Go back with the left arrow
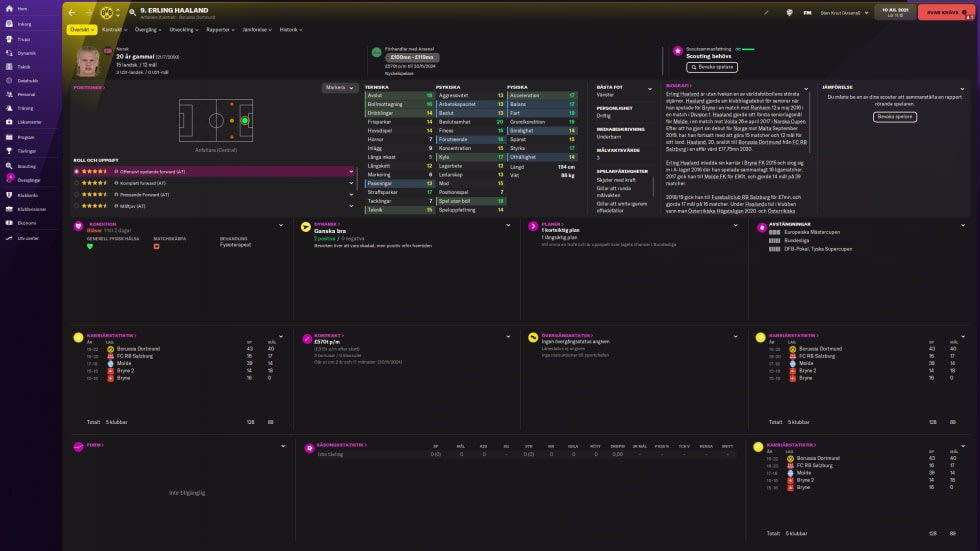 point(72,12)
